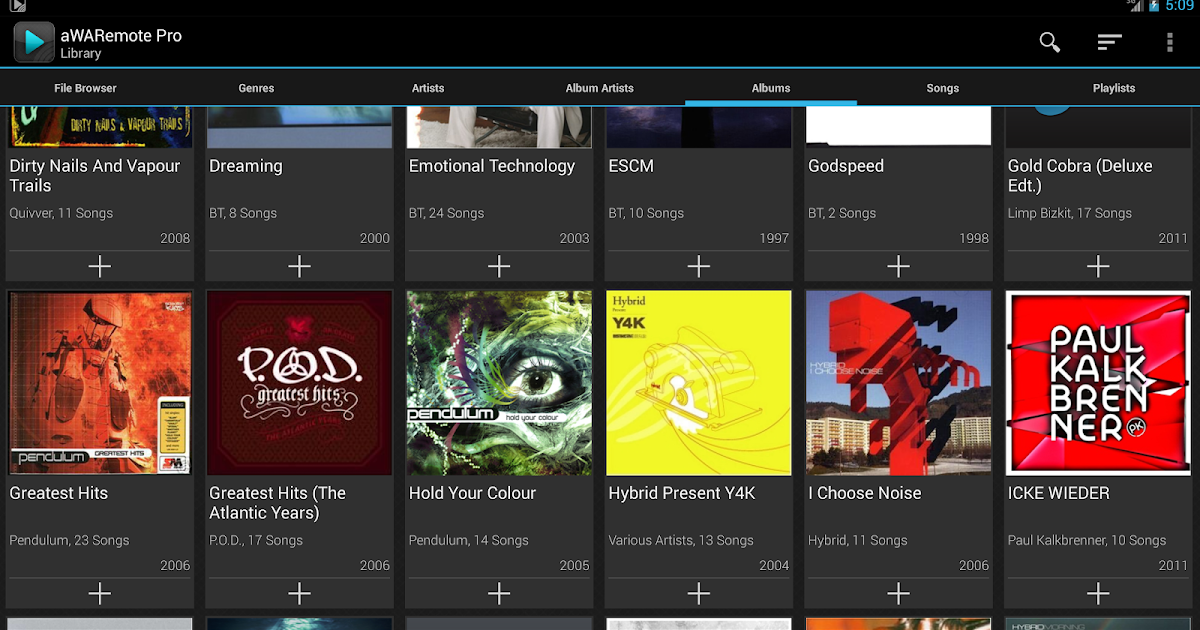1200x630 pixels.
Task: Add Dirty Nails And Vapour Trails album with plus
Action: (x=99, y=266)
